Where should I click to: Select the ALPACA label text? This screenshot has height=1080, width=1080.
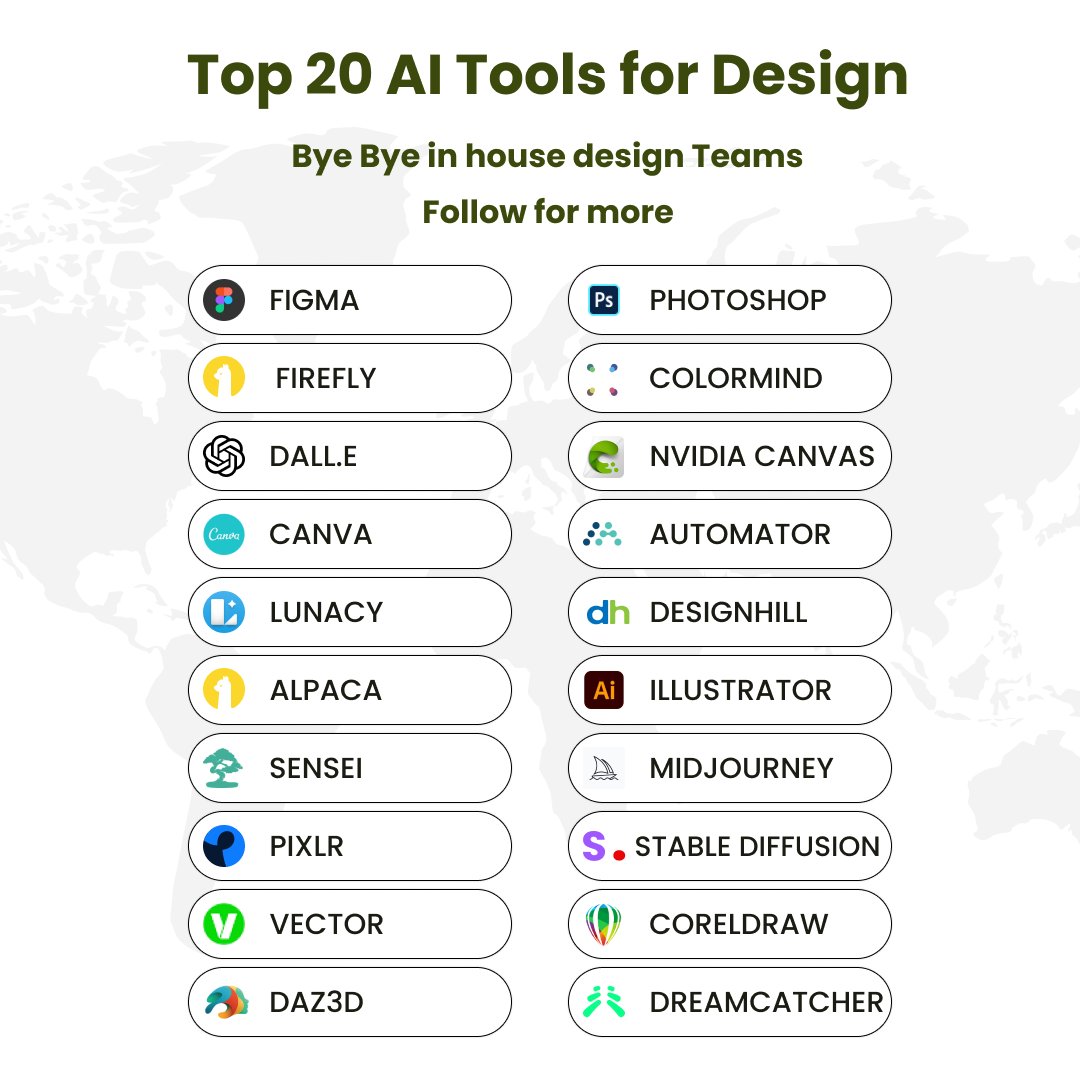coord(326,690)
